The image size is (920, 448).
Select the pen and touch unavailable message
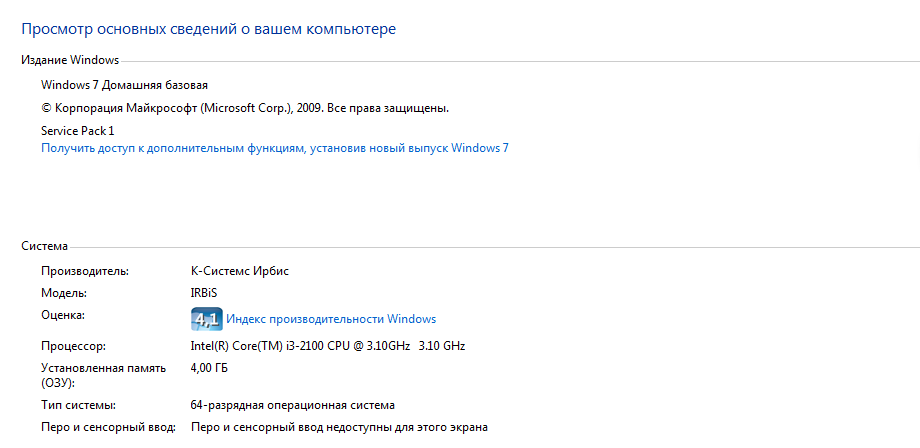click(340, 428)
